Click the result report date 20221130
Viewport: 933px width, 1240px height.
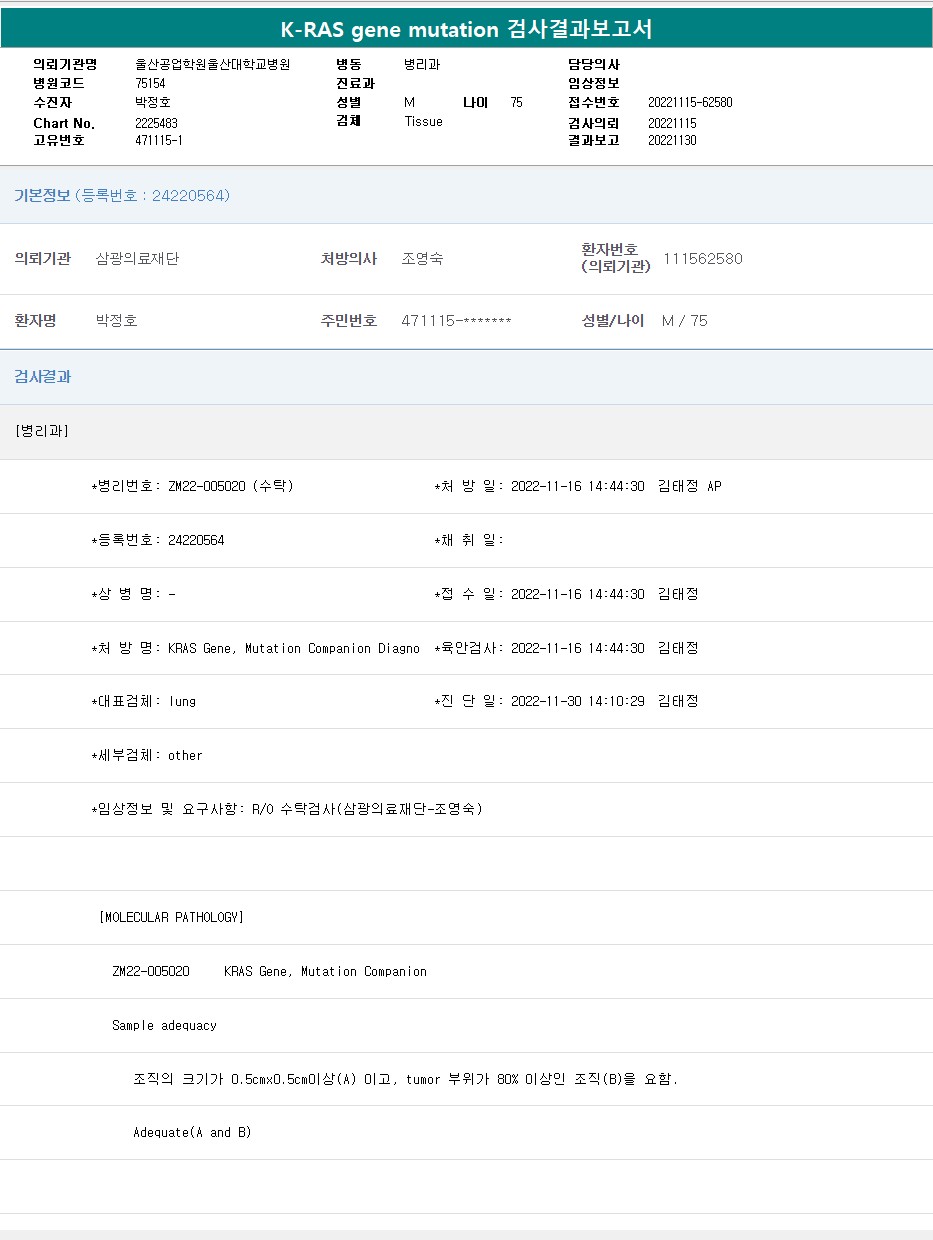tap(672, 141)
